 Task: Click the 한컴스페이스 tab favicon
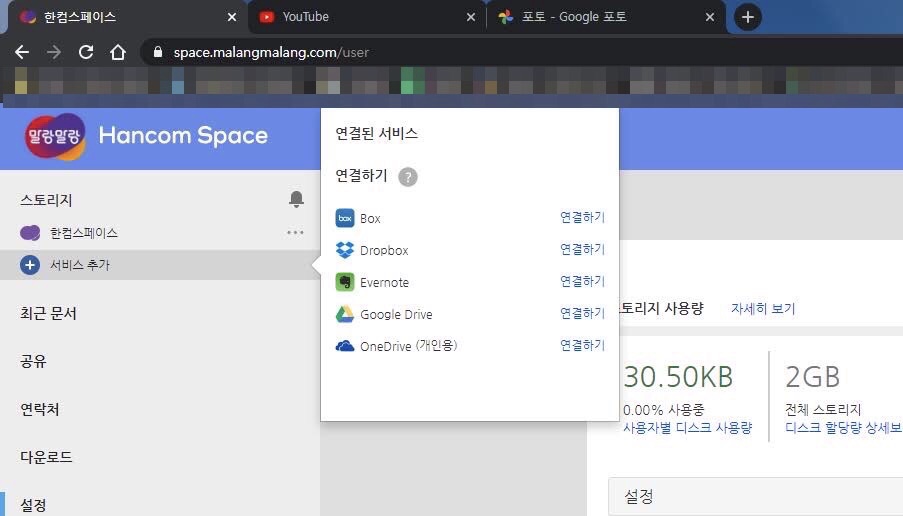pyautogui.click(x=28, y=17)
